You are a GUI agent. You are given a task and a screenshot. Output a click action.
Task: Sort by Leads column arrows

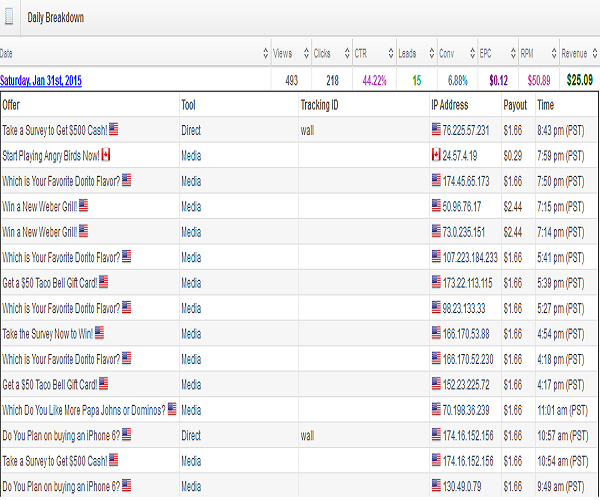[x=432, y=53]
